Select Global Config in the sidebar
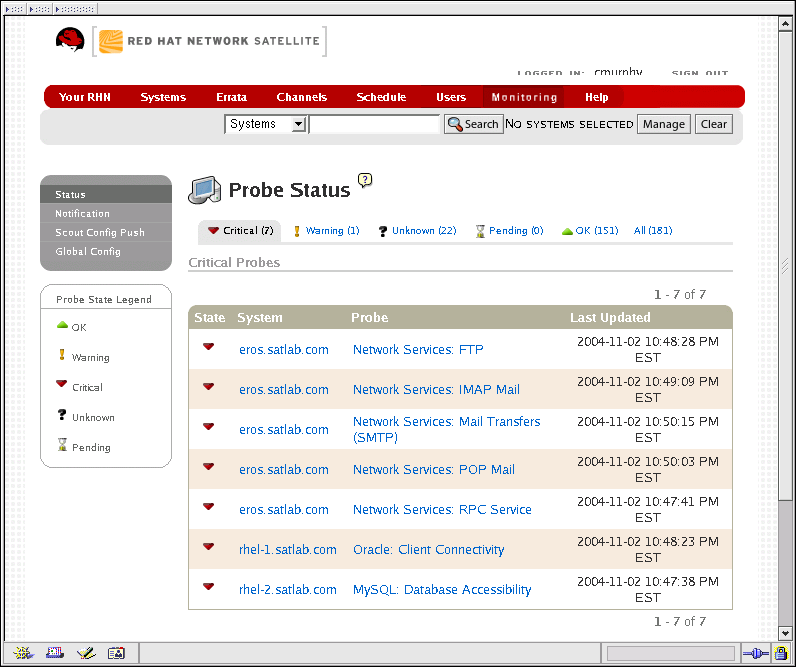Viewport: 796px width, 667px height. (x=106, y=251)
